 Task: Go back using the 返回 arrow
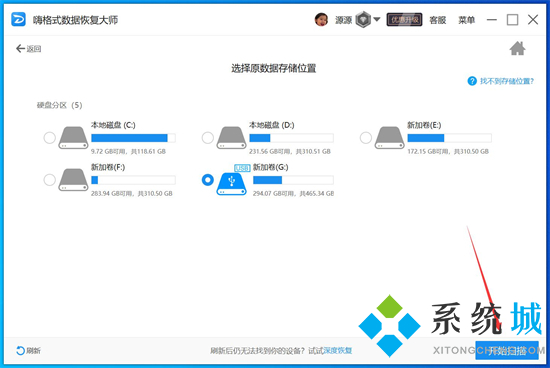coord(28,49)
